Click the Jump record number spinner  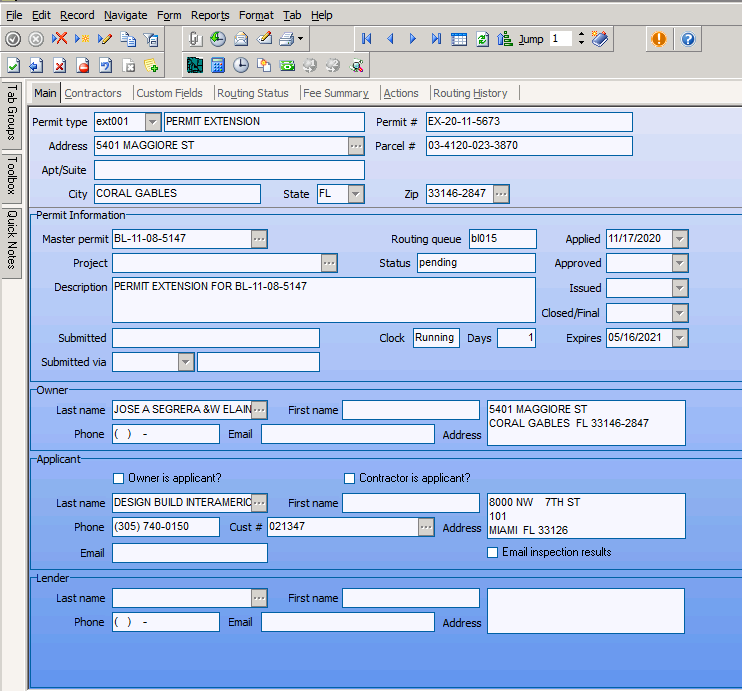point(581,39)
